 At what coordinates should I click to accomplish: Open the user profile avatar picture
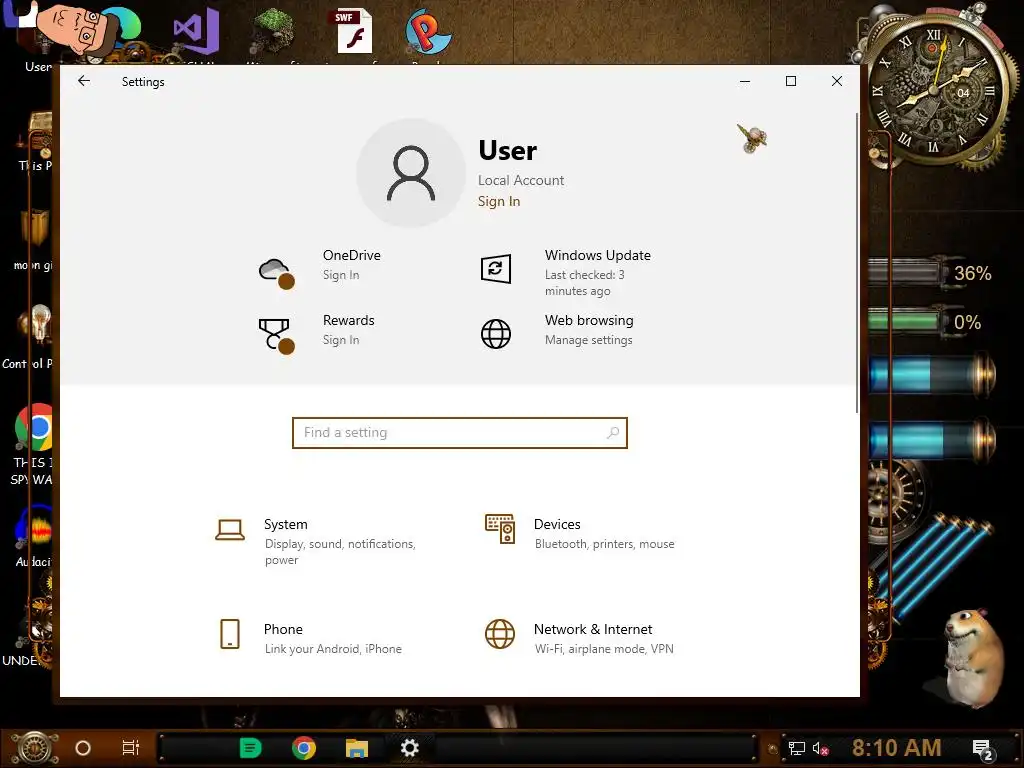pyautogui.click(x=411, y=173)
